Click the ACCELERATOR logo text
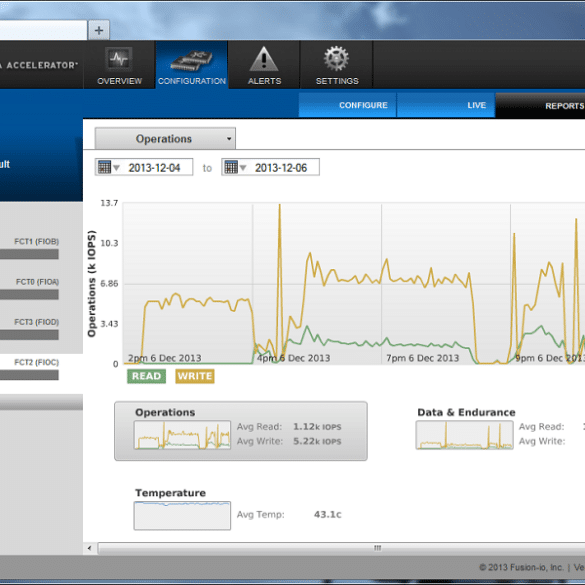 [42, 65]
